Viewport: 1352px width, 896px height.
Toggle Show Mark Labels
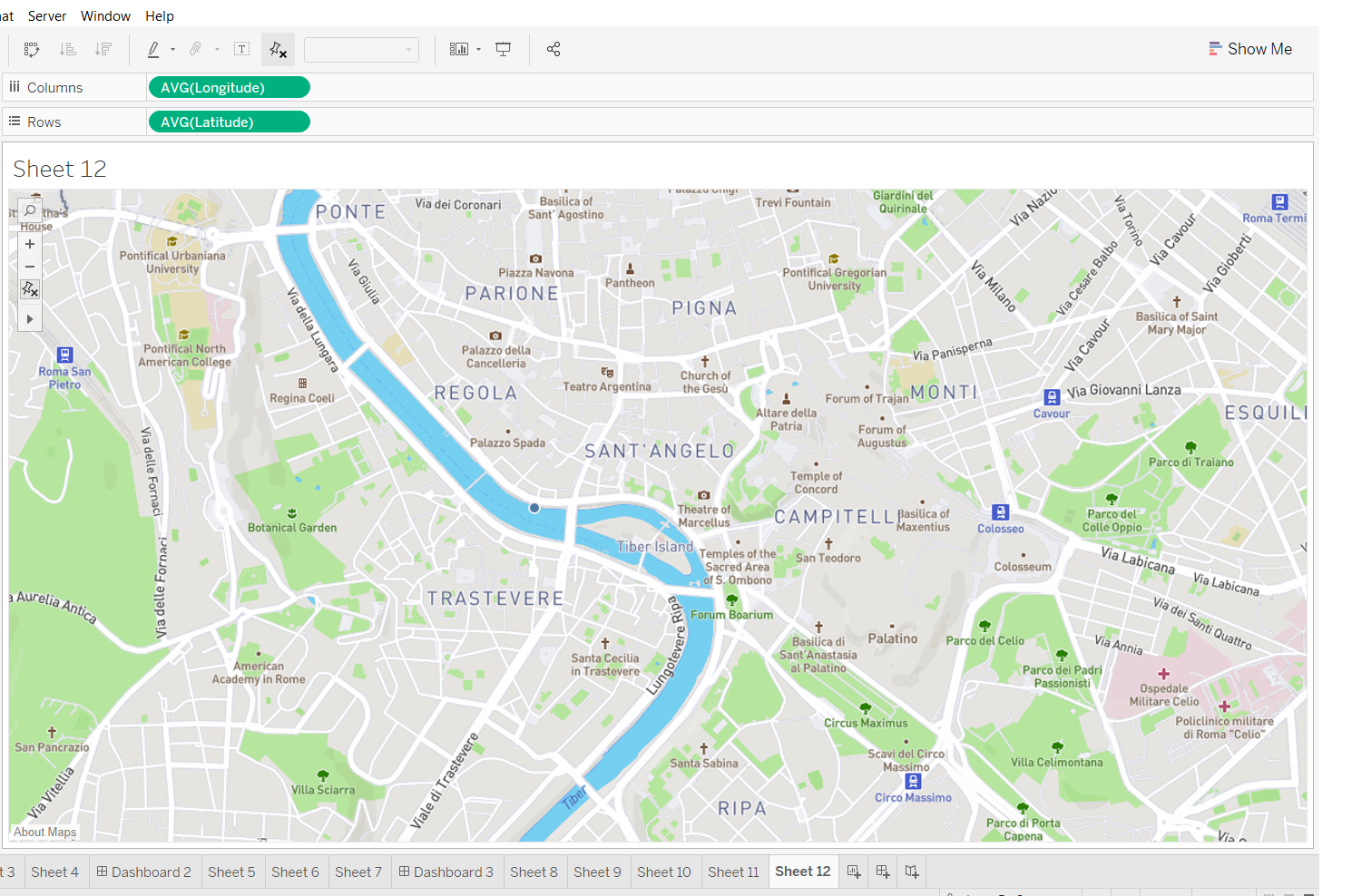(x=241, y=49)
